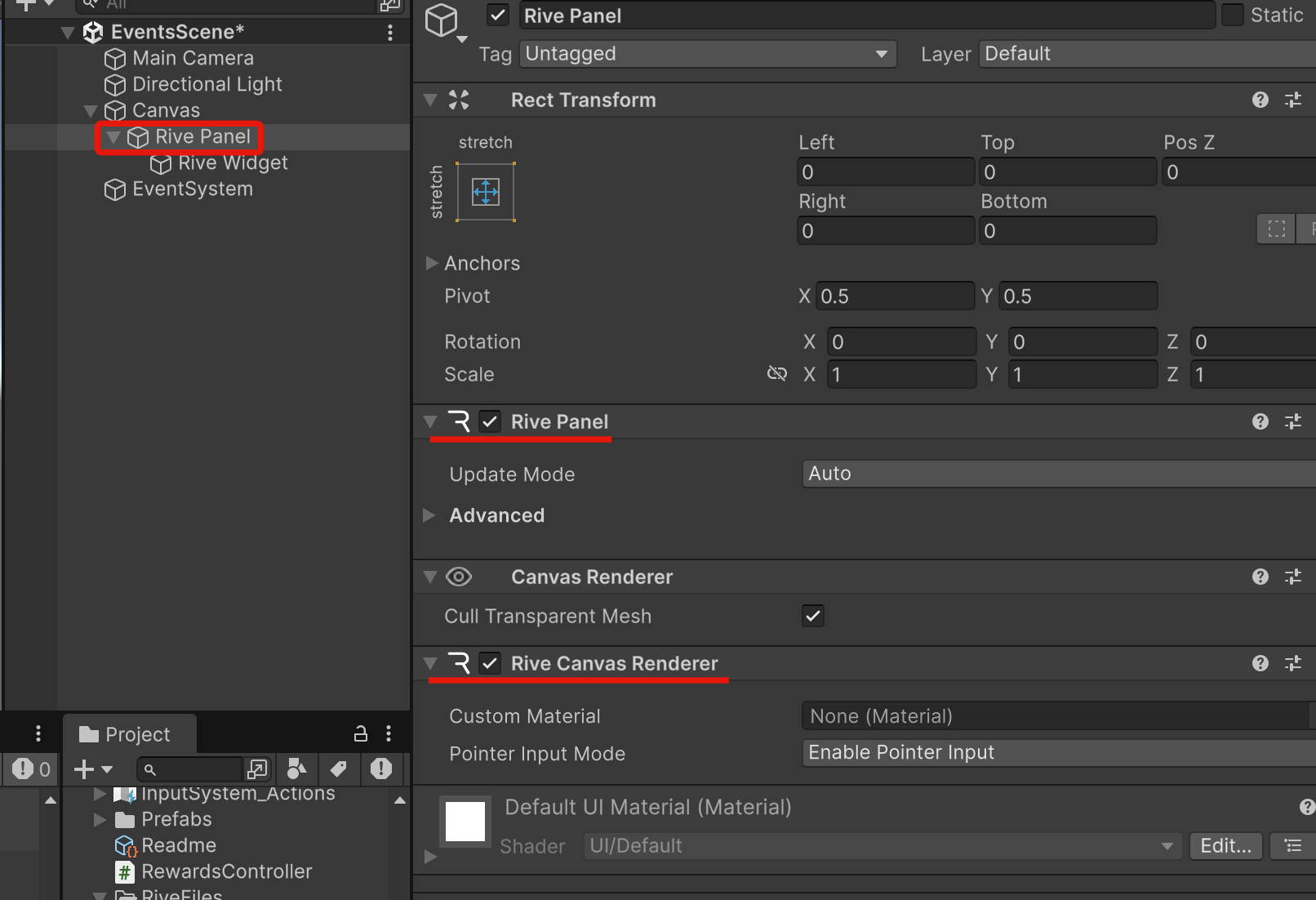Collapse the Canvas node in Hierarchy

point(91,110)
